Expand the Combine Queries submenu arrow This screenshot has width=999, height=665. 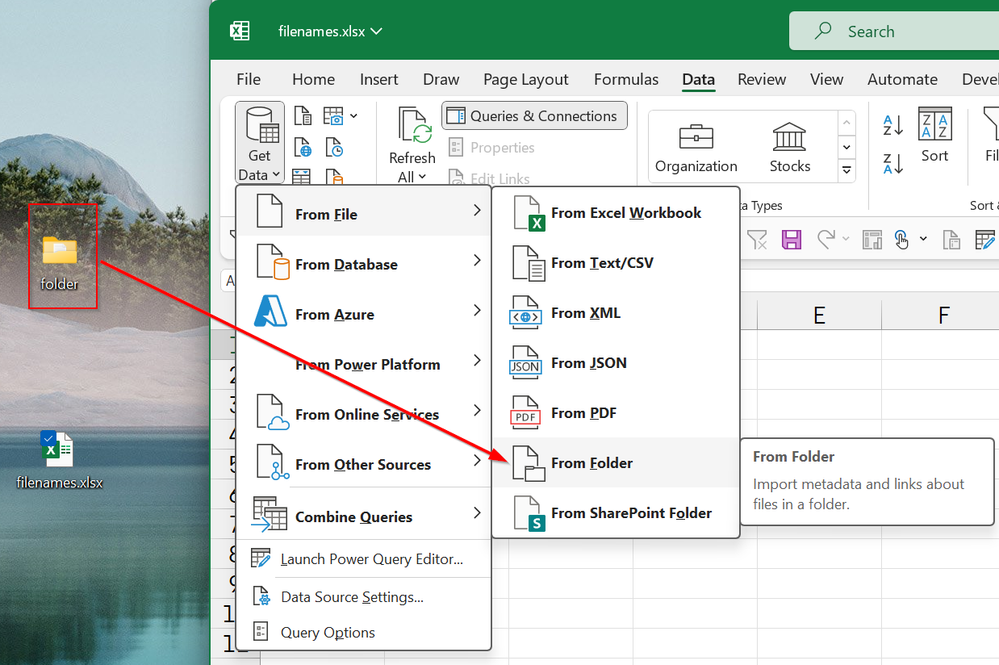coord(477,513)
